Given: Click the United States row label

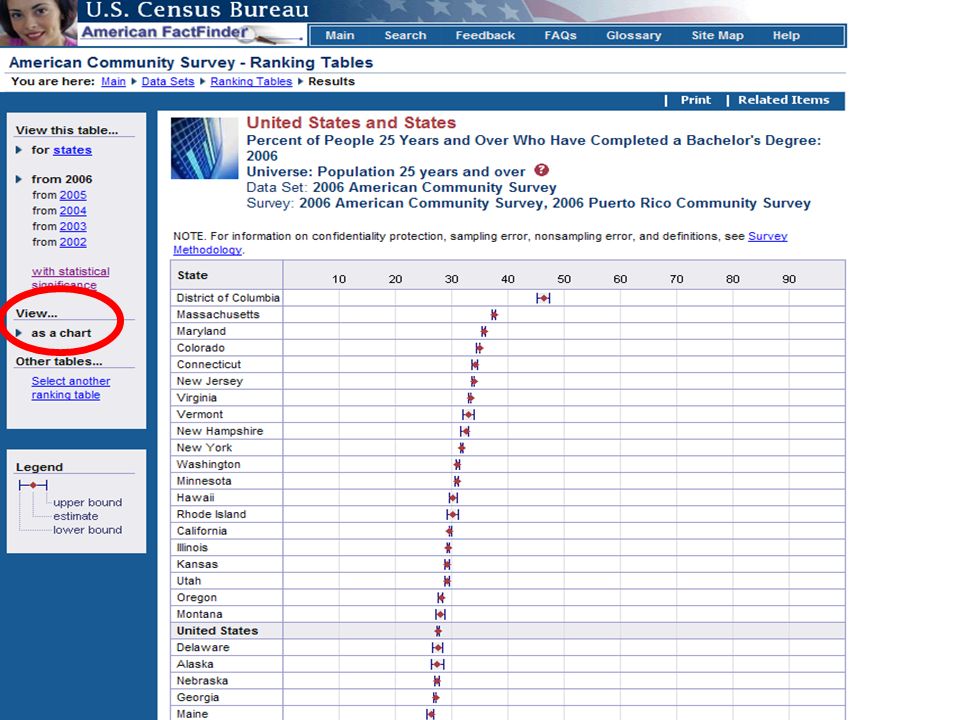Looking at the screenshot, I should 217,631.
